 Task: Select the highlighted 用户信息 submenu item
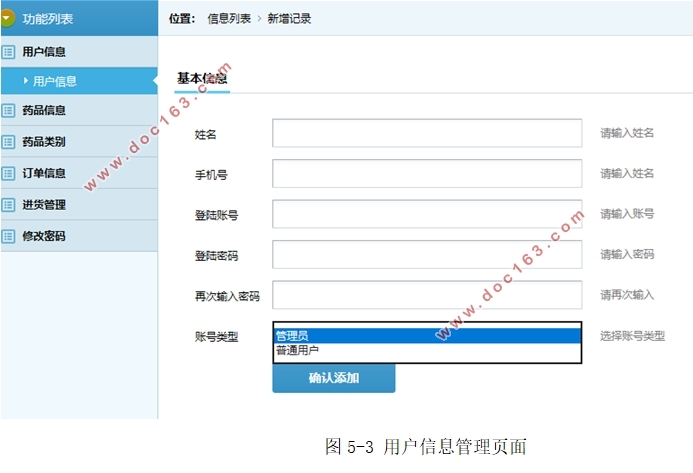point(79,81)
